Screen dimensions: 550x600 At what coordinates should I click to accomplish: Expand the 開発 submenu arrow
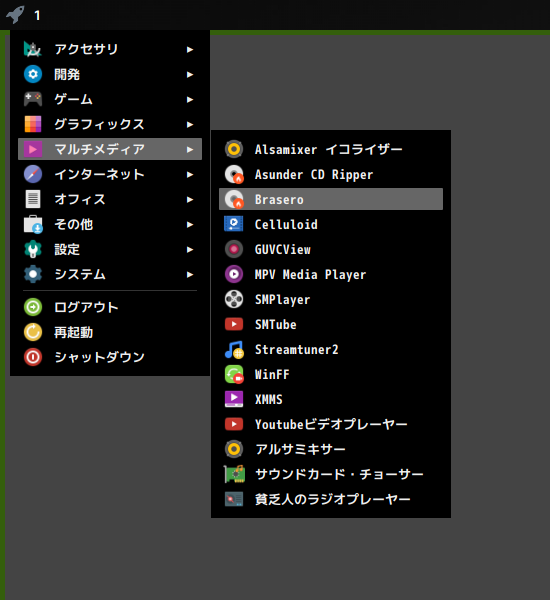[x=190, y=74]
